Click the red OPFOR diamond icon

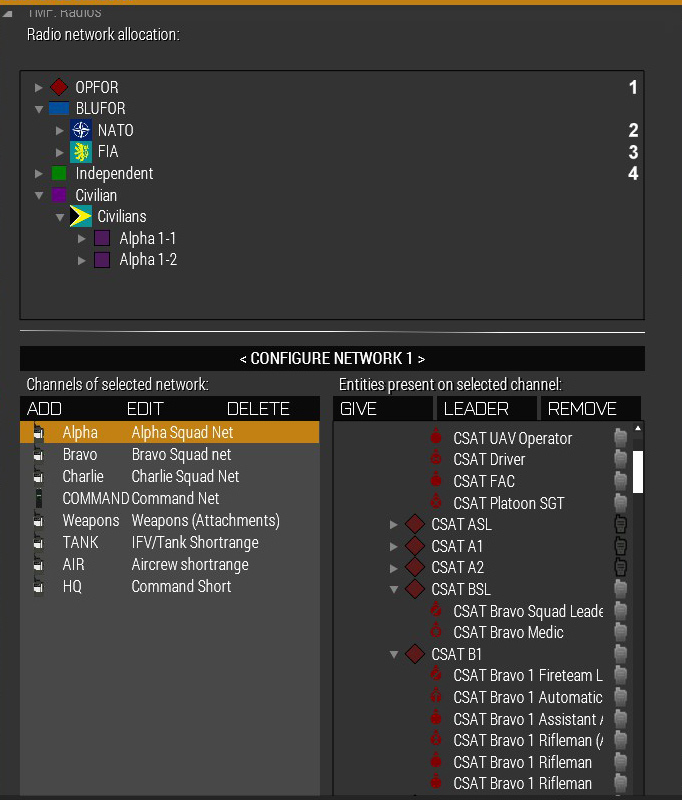coord(59,87)
